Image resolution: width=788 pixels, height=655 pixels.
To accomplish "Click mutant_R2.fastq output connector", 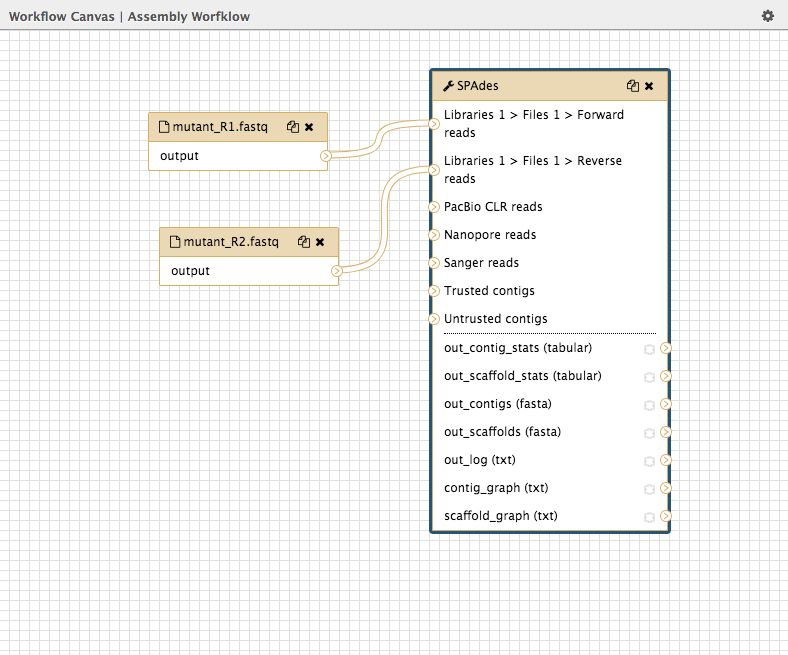I will (x=337, y=271).
